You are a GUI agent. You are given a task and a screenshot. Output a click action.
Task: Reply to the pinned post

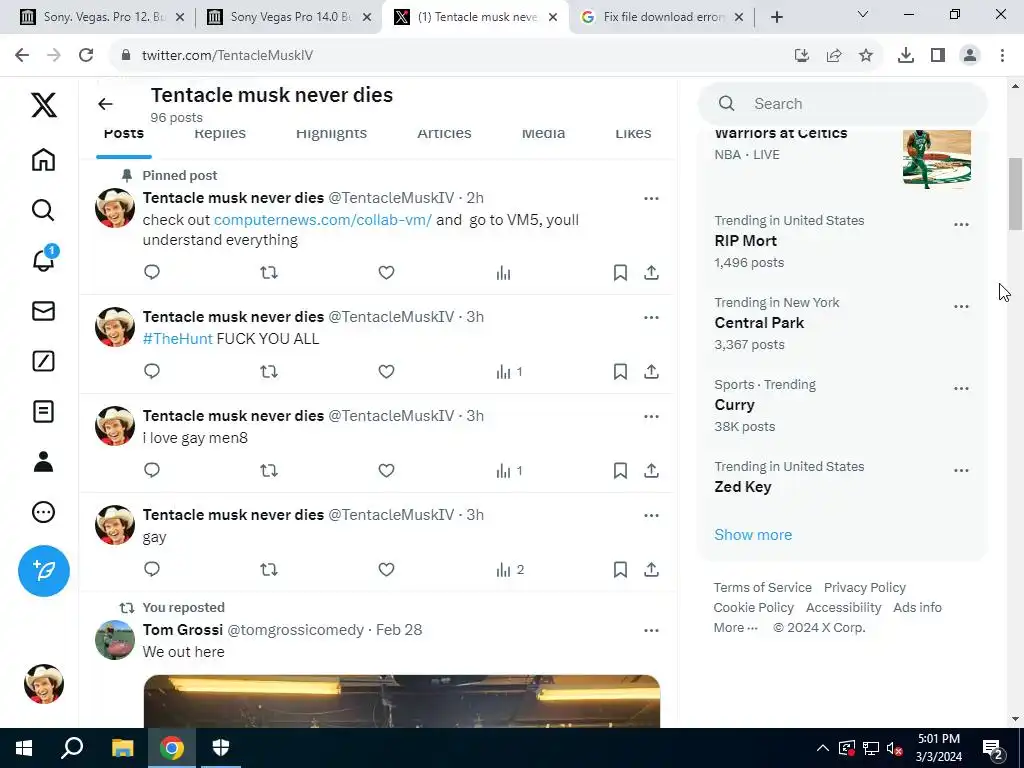tap(152, 272)
